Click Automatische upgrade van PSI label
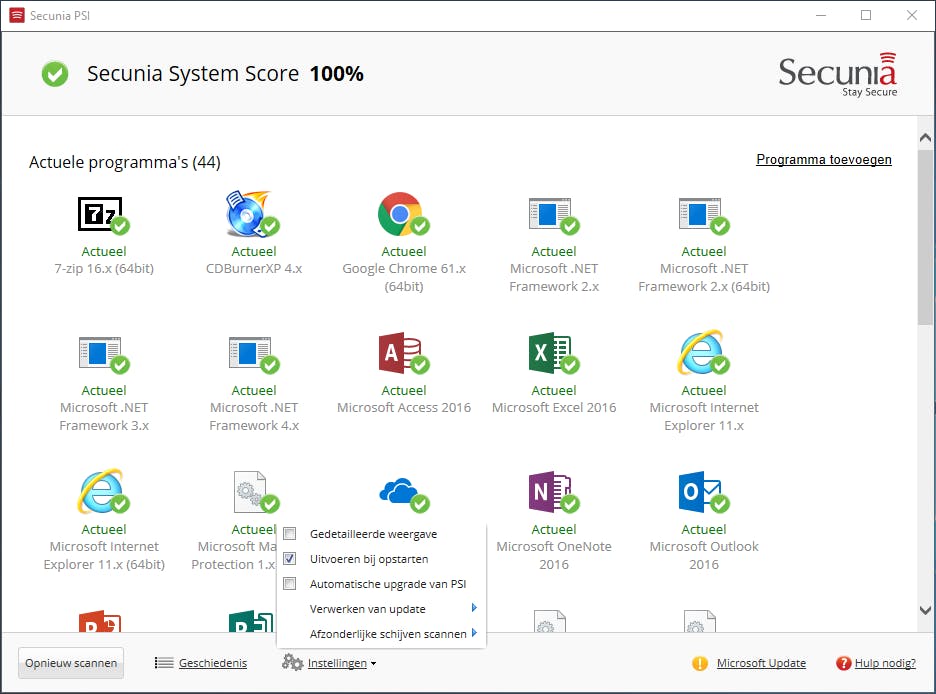 [x=388, y=584]
